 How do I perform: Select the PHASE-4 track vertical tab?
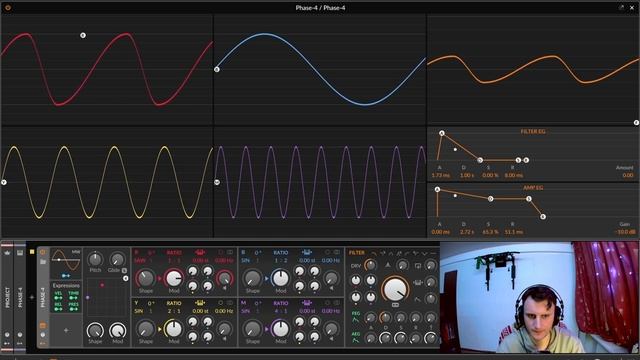[x=20, y=297]
